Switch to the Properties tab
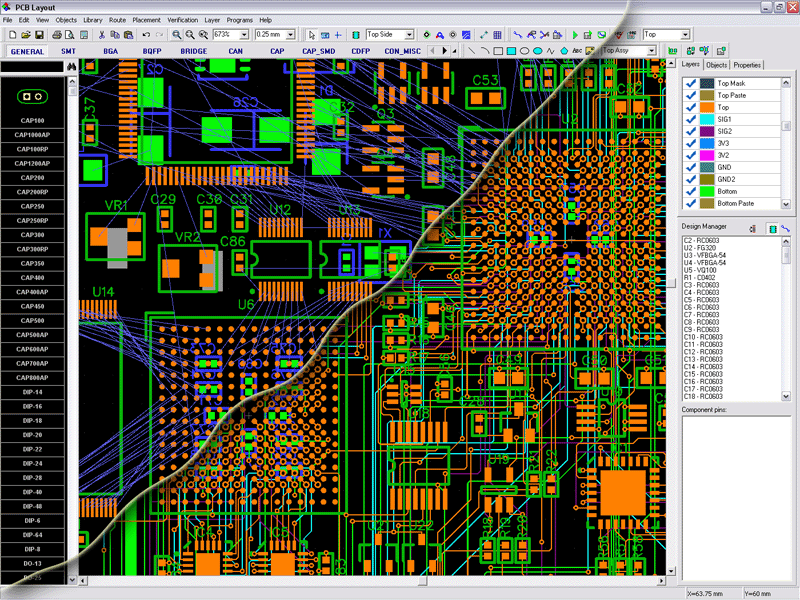This screenshot has width=800, height=600. tap(747, 65)
